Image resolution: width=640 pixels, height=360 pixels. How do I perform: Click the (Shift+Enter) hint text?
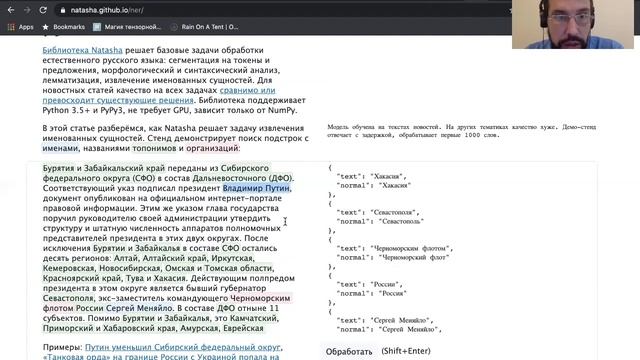[x=406, y=351]
